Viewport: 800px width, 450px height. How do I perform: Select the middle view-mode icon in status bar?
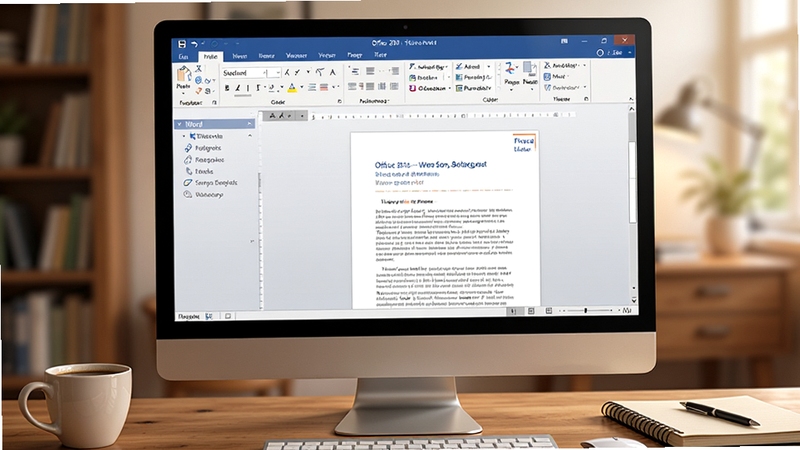tap(531, 311)
